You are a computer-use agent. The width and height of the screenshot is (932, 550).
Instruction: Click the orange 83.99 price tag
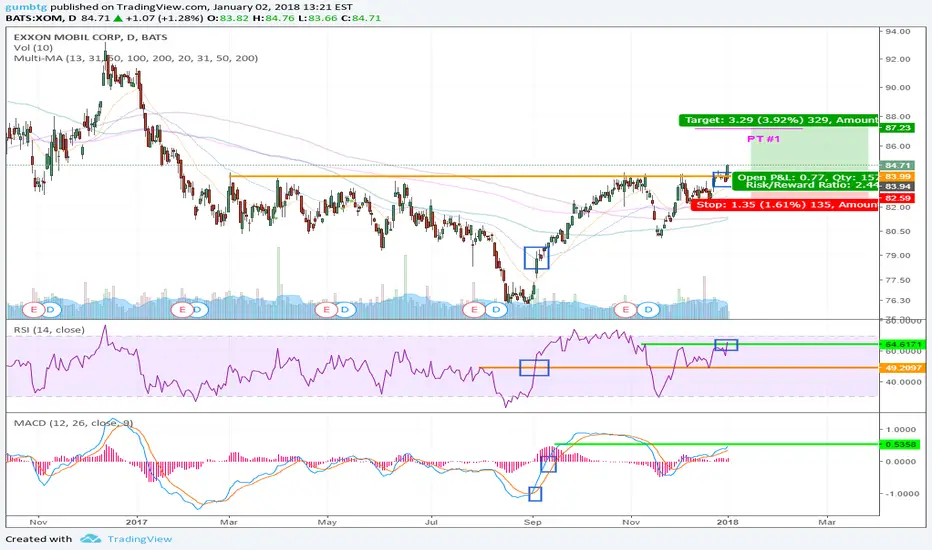(898, 177)
